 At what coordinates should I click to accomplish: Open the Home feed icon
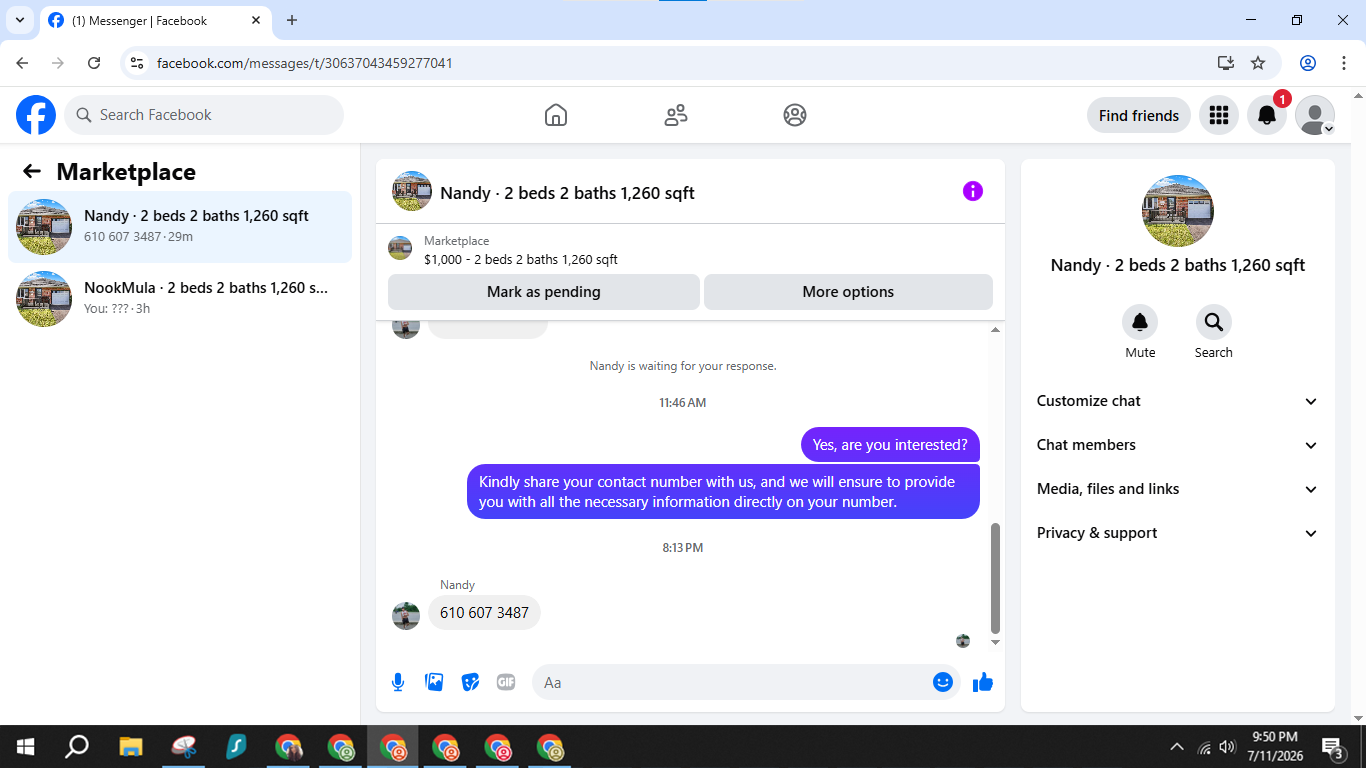point(556,115)
